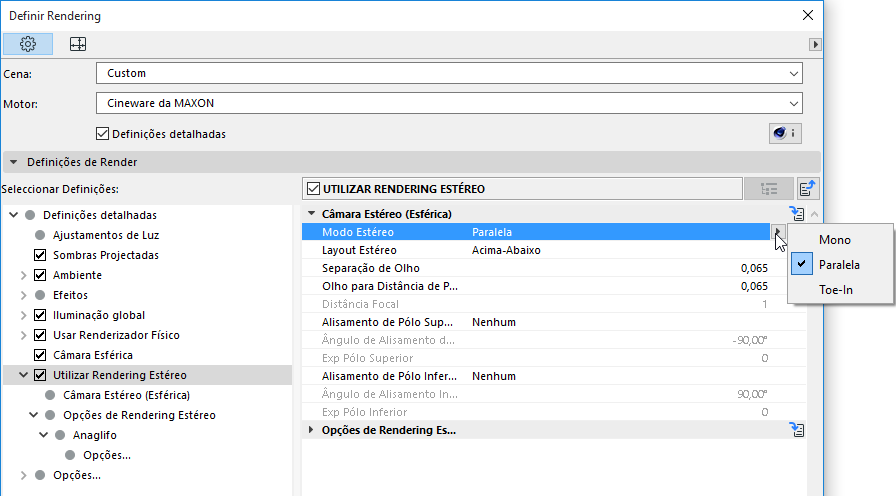
Task: Toggle the Ambiente checkbox
Action: point(40,275)
